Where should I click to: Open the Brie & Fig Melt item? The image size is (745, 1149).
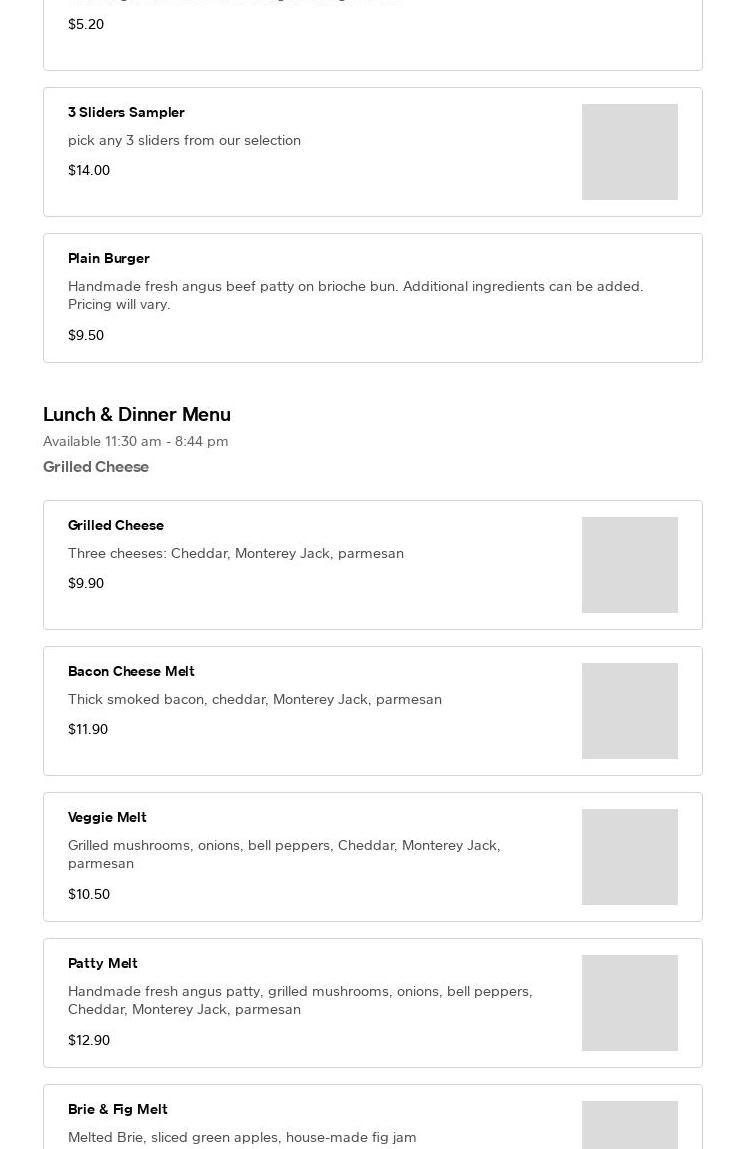point(118,1109)
